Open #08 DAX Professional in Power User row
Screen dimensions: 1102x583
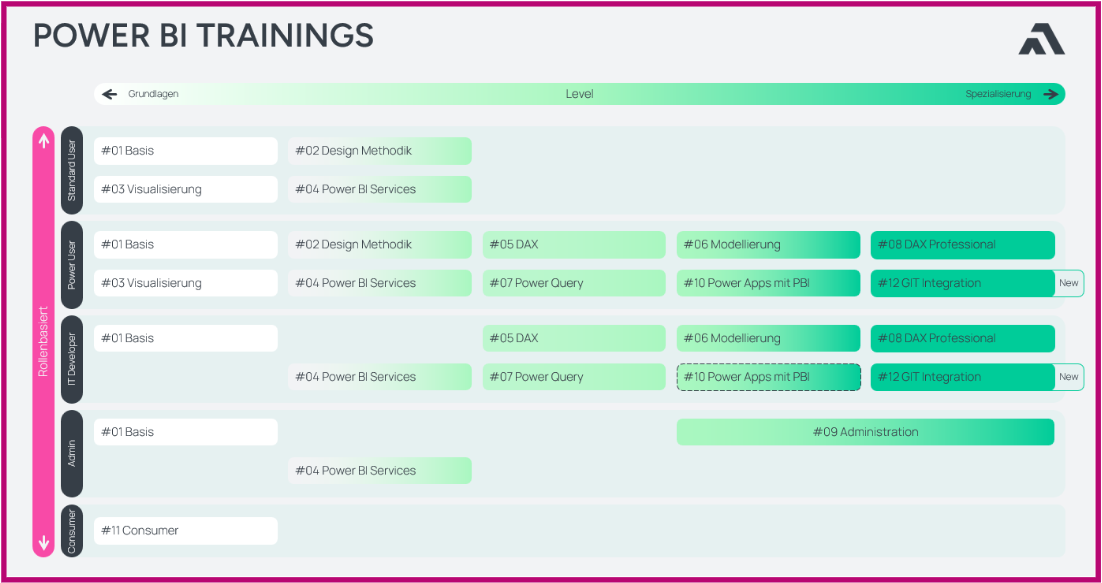click(962, 244)
